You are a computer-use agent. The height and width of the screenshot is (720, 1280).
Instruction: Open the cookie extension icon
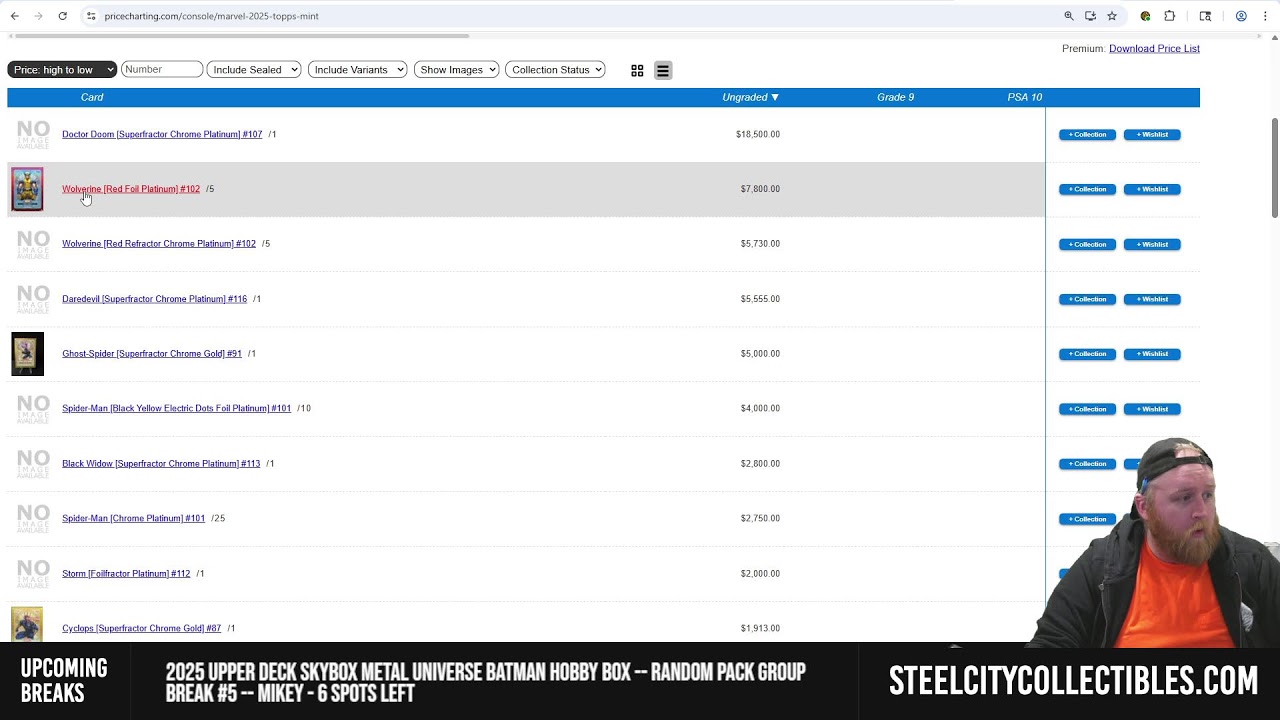1145,16
